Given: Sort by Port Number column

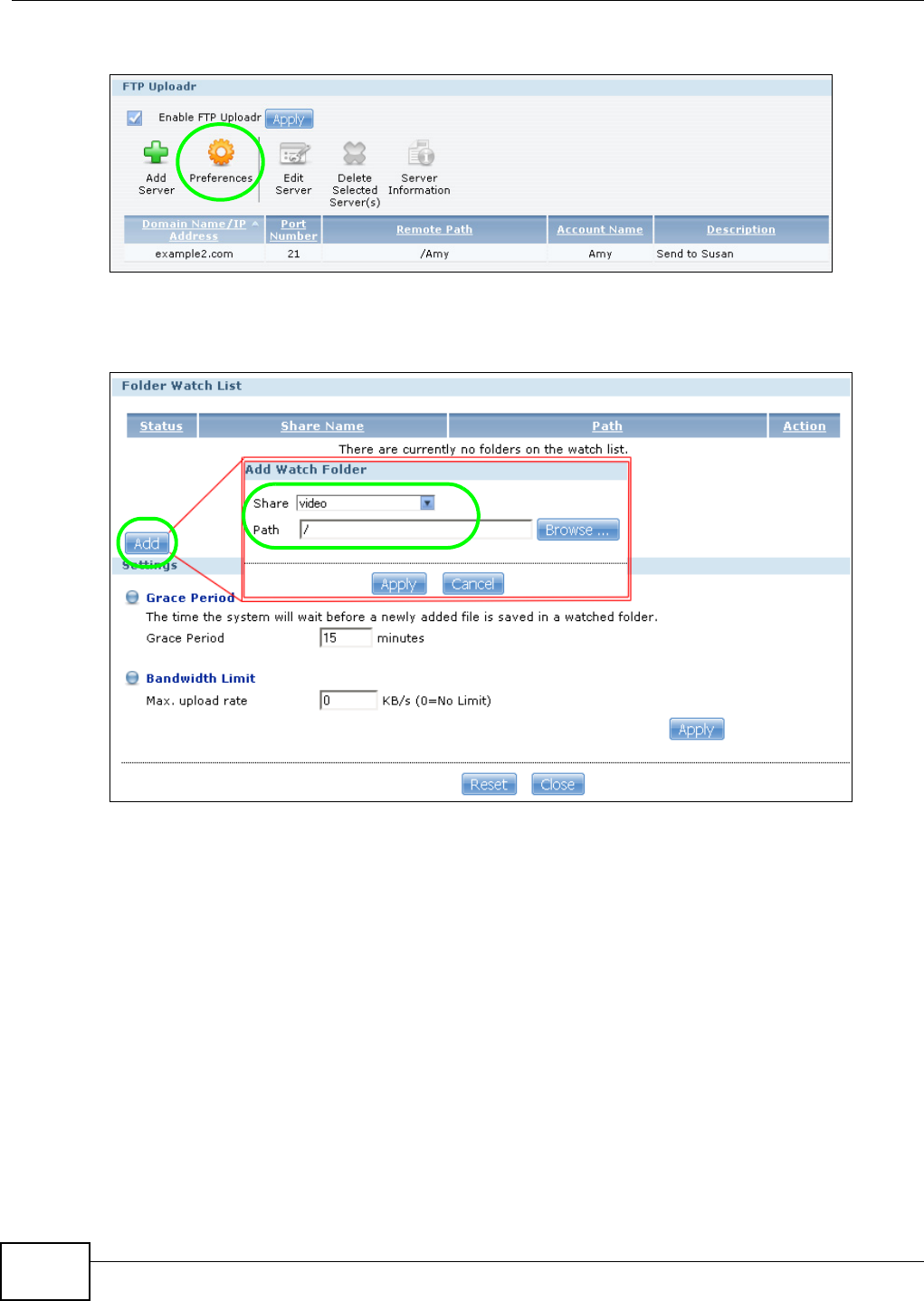Looking at the screenshot, I should (293, 230).
